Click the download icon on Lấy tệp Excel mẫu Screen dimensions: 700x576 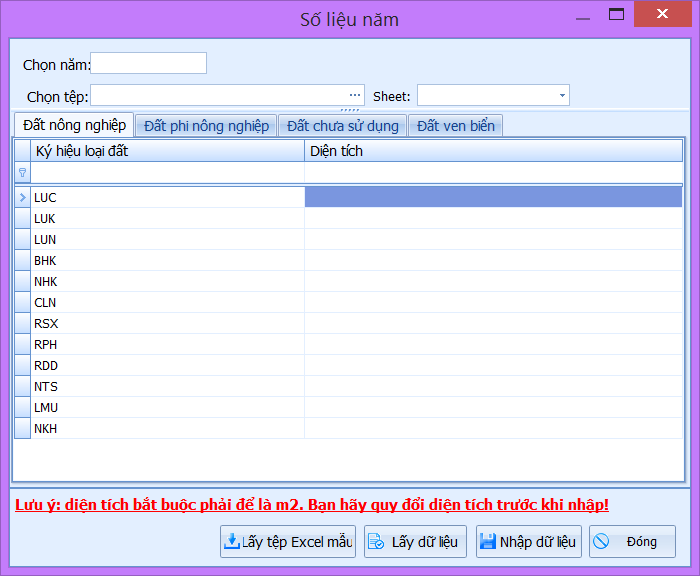click(x=231, y=542)
